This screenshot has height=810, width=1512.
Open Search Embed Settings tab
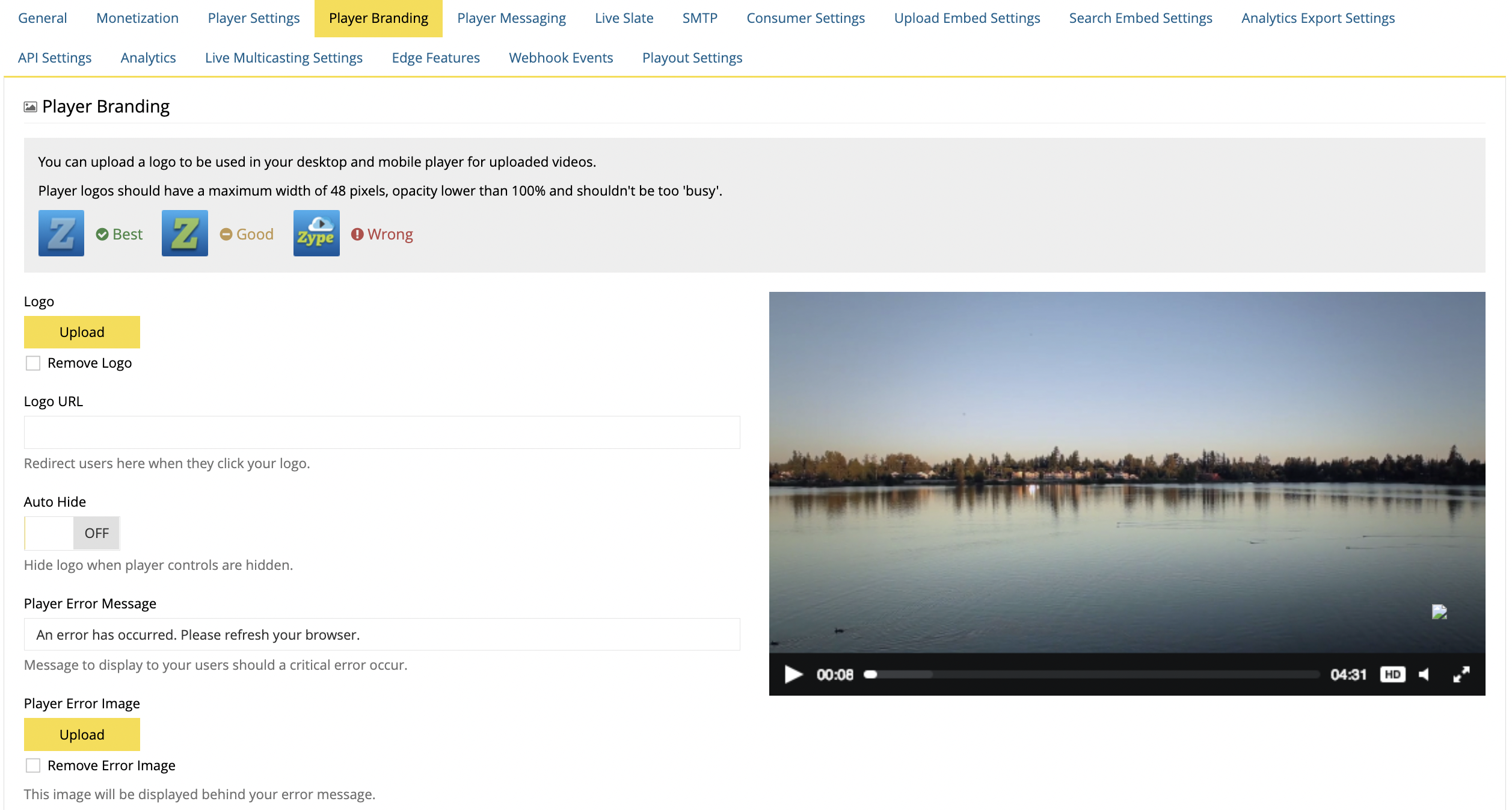pos(1141,18)
